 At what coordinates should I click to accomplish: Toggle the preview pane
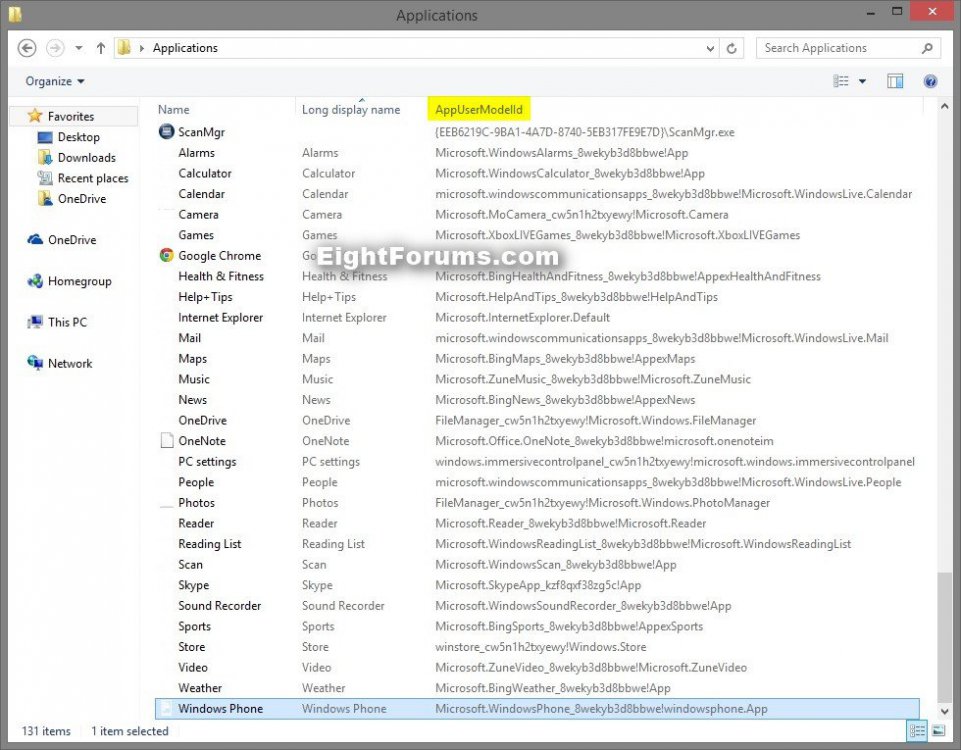895,81
